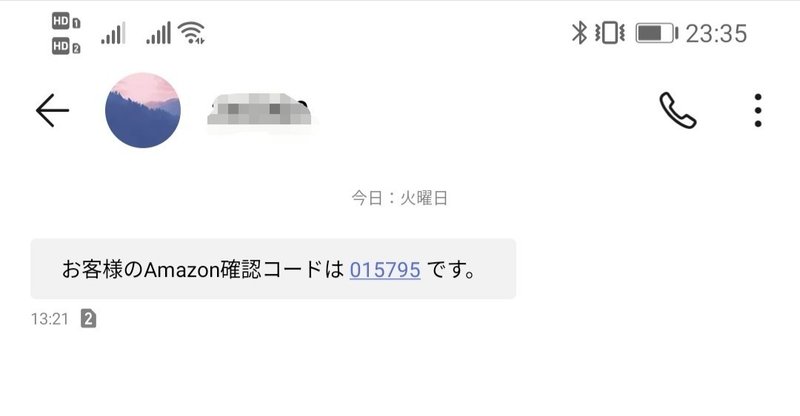
Task: Tap the 13:21 message timestamp
Action: (x=49, y=319)
